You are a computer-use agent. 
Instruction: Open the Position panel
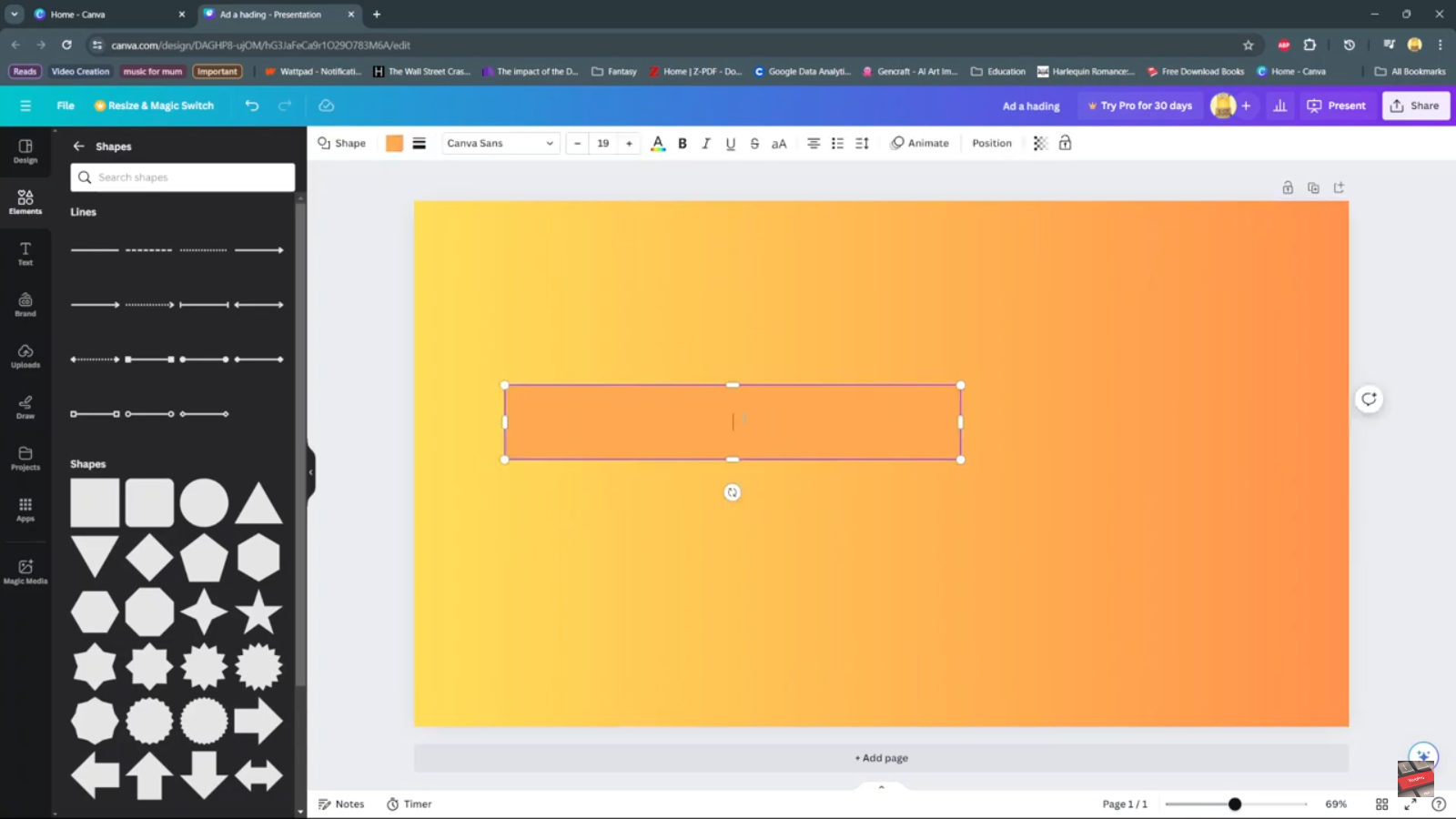[x=992, y=143]
